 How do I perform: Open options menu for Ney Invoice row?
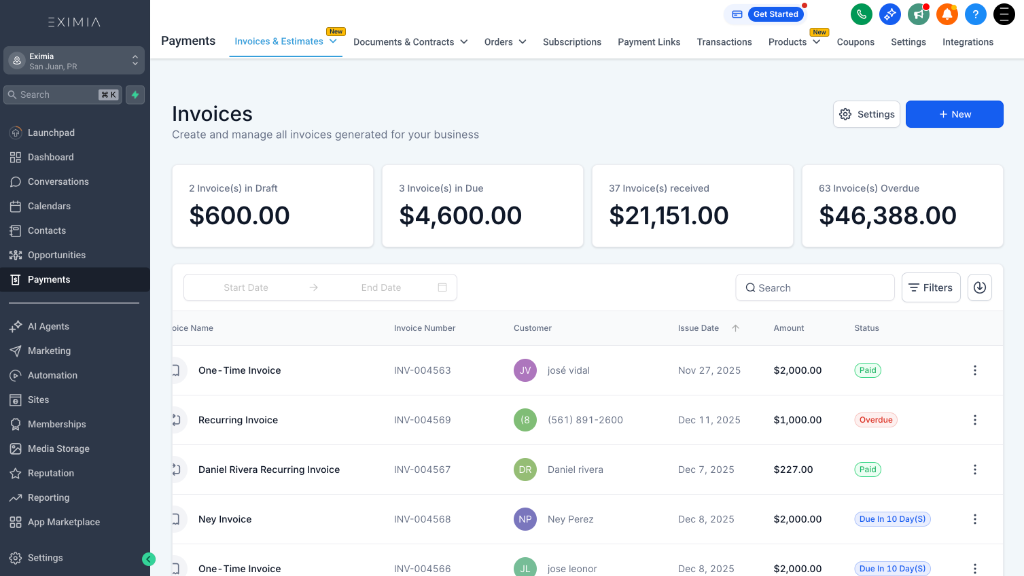pos(975,519)
